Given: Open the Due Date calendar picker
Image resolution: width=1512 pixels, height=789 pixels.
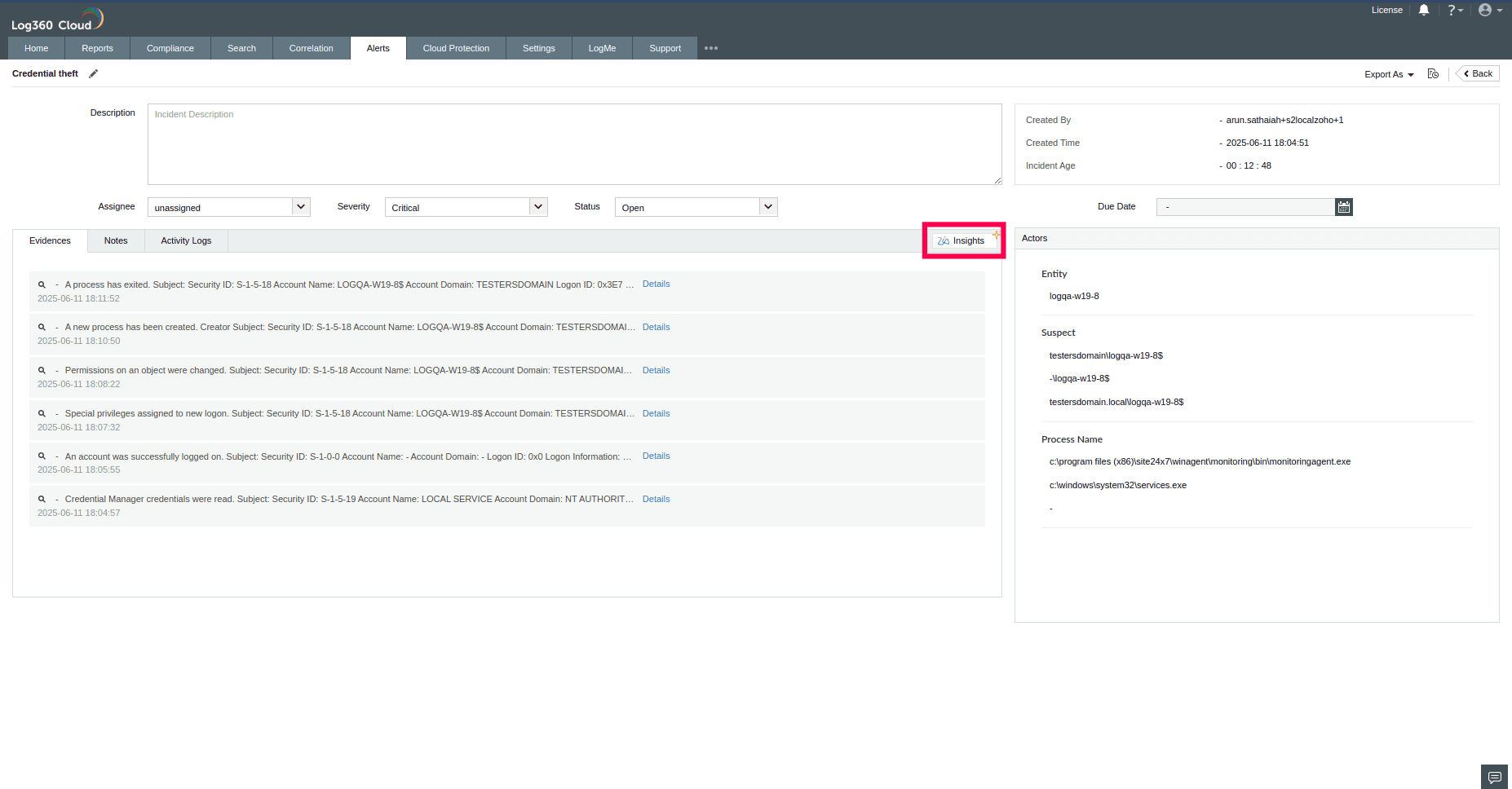Looking at the screenshot, I should coord(1343,206).
